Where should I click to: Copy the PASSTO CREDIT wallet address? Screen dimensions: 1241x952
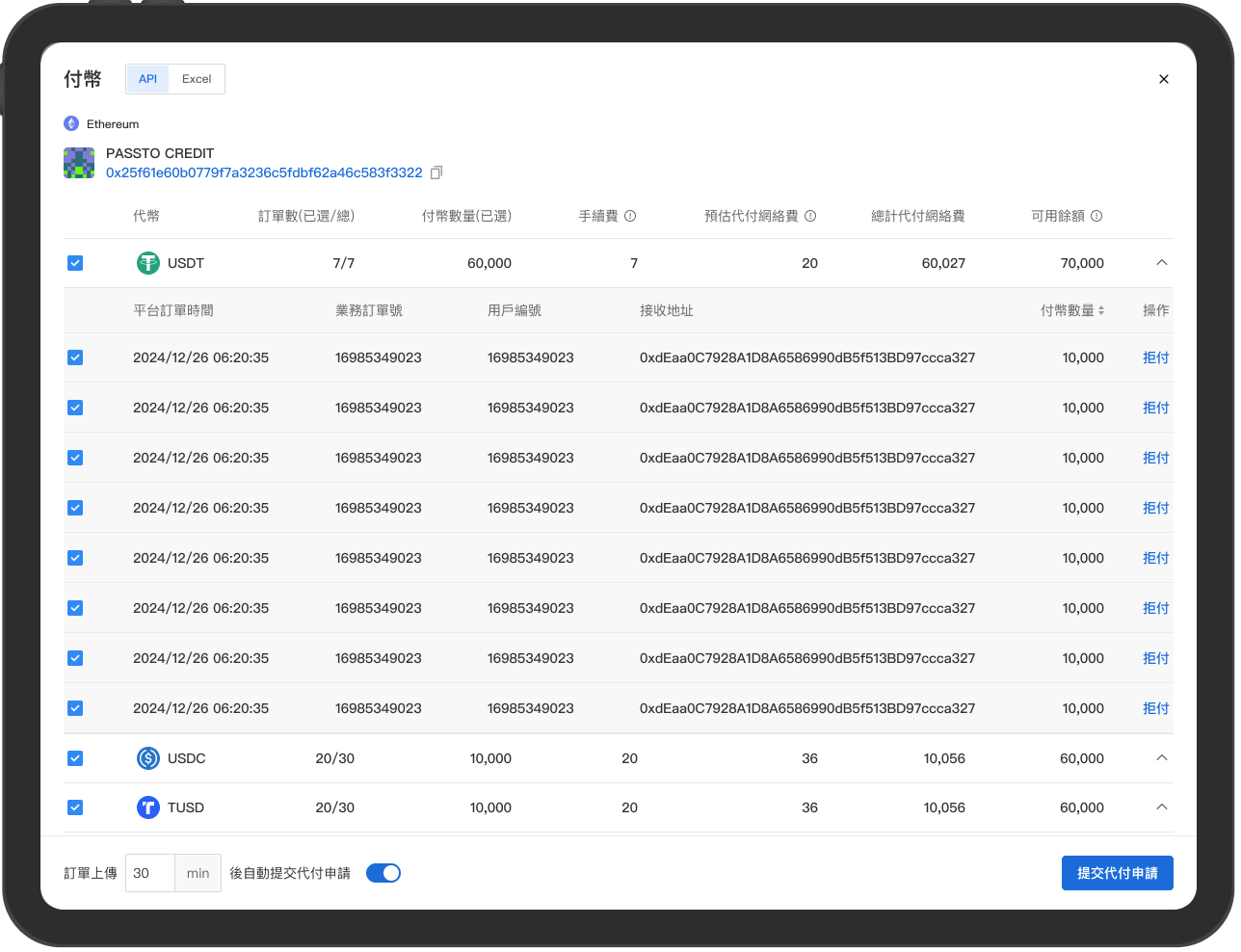(x=436, y=172)
